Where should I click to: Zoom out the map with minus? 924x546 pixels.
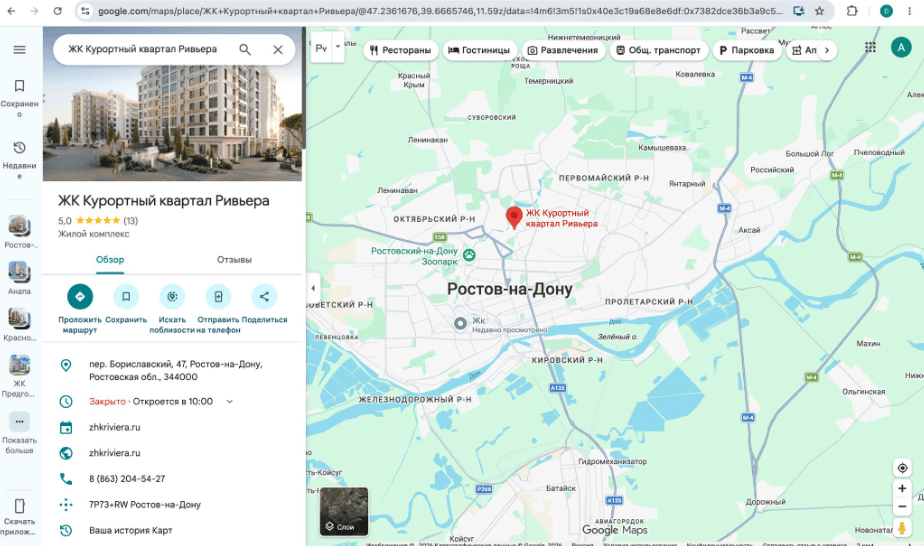click(902, 507)
